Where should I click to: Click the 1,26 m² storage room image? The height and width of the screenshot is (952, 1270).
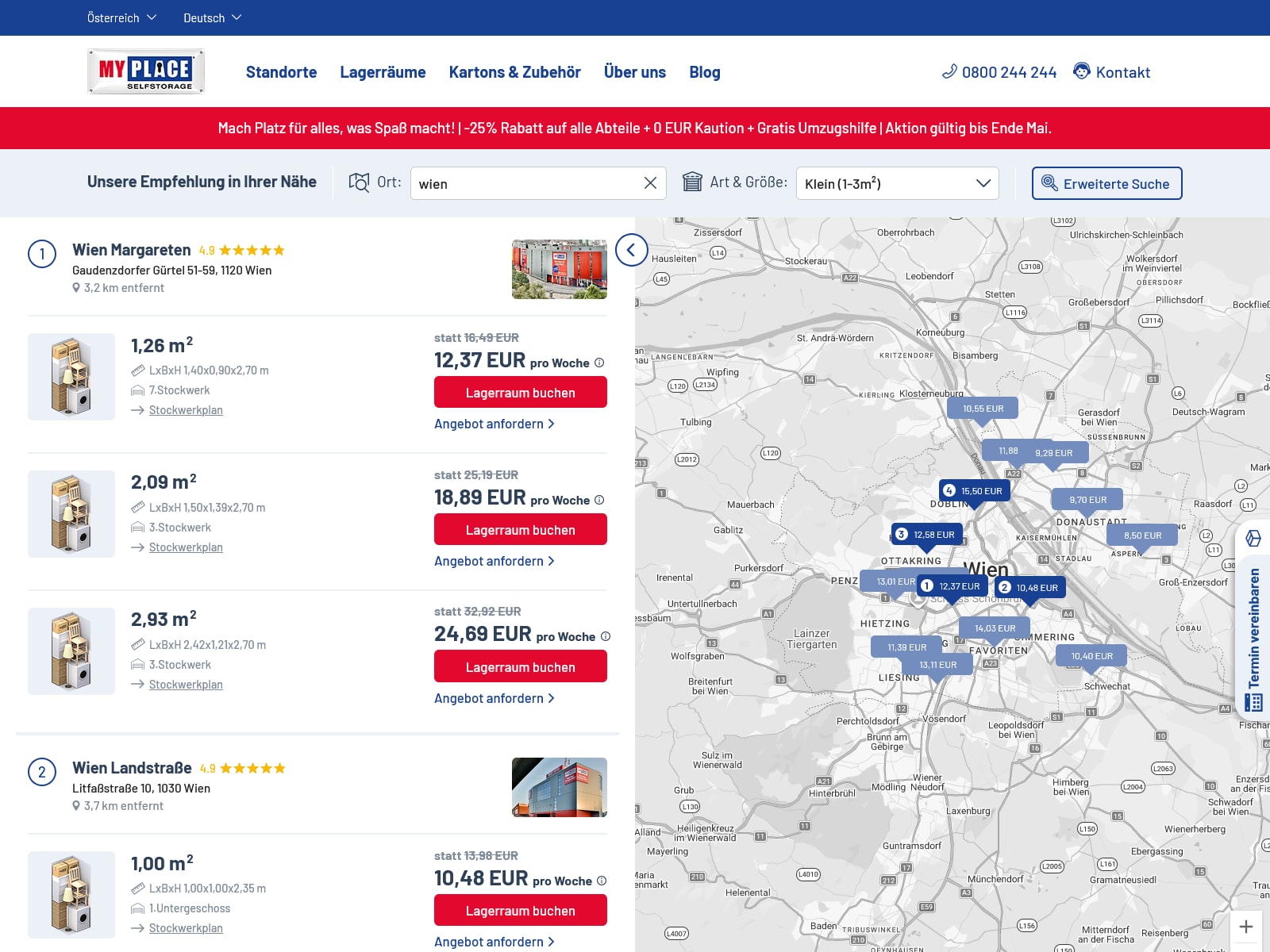pyautogui.click(x=71, y=377)
